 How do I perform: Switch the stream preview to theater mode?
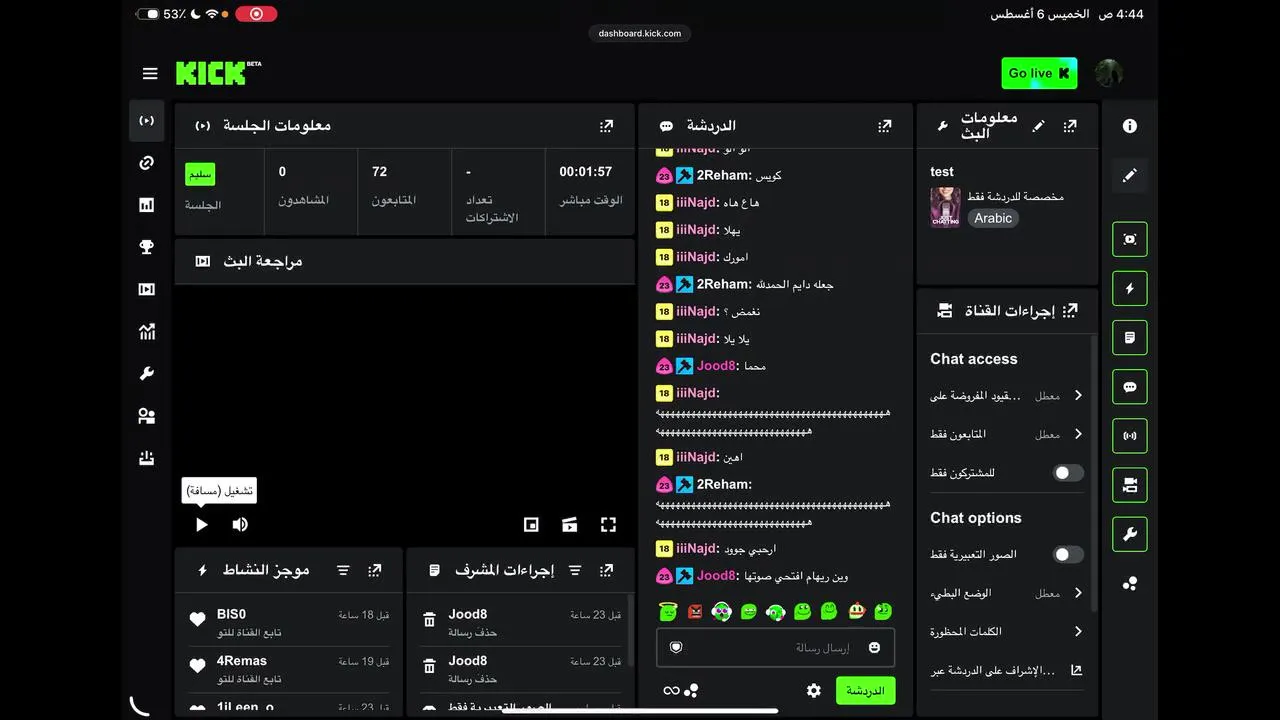click(569, 524)
